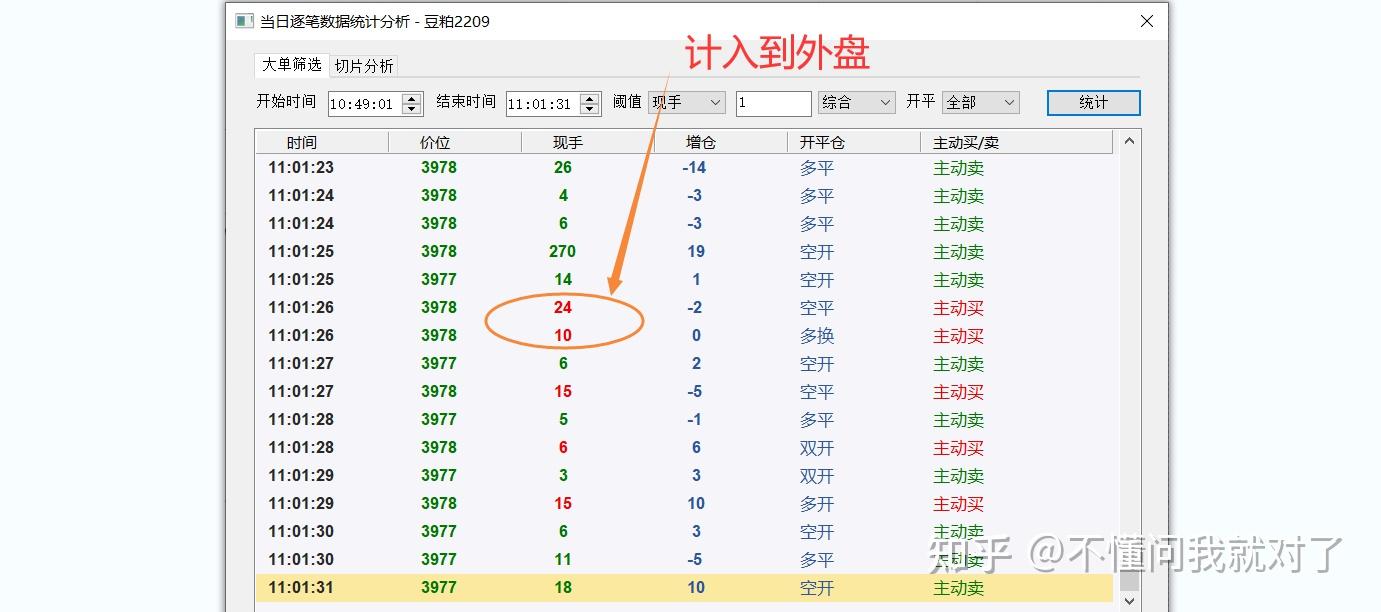Click 主动买 in the volume 24 row
Viewport: 1381px width, 612px height.
pos(958,307)
